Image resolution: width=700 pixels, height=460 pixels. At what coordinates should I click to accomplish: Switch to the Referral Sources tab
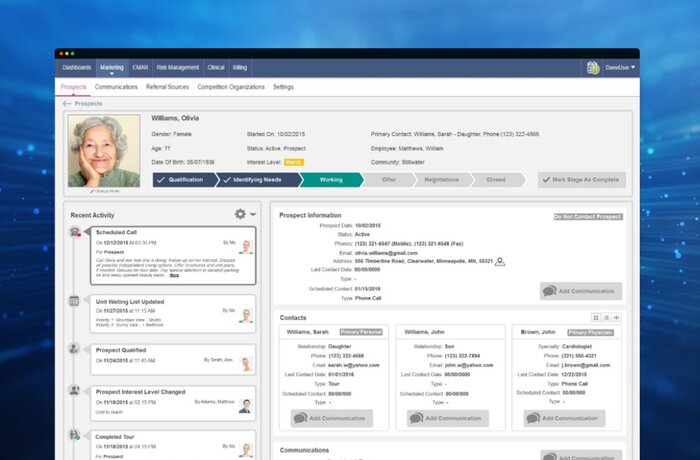tap(169, 87)
